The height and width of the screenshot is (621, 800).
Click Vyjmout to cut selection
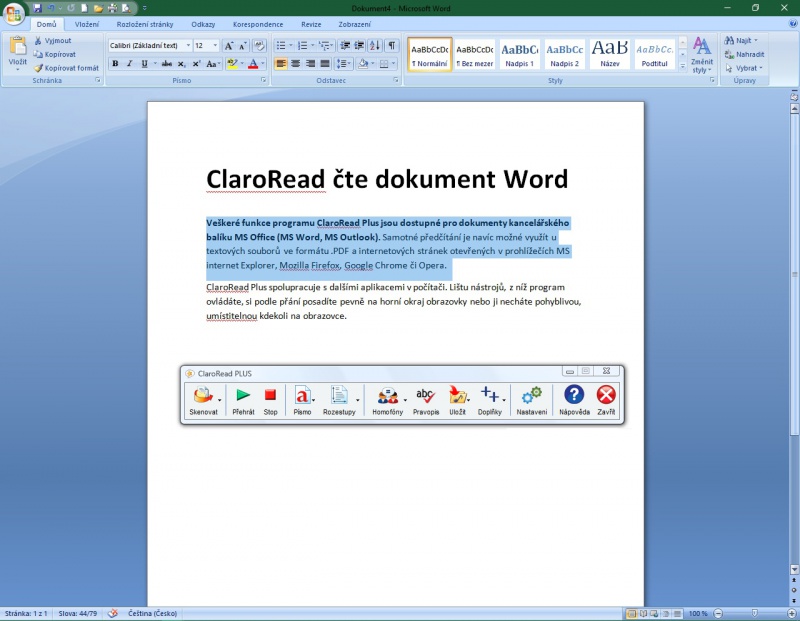click(53, 40)
